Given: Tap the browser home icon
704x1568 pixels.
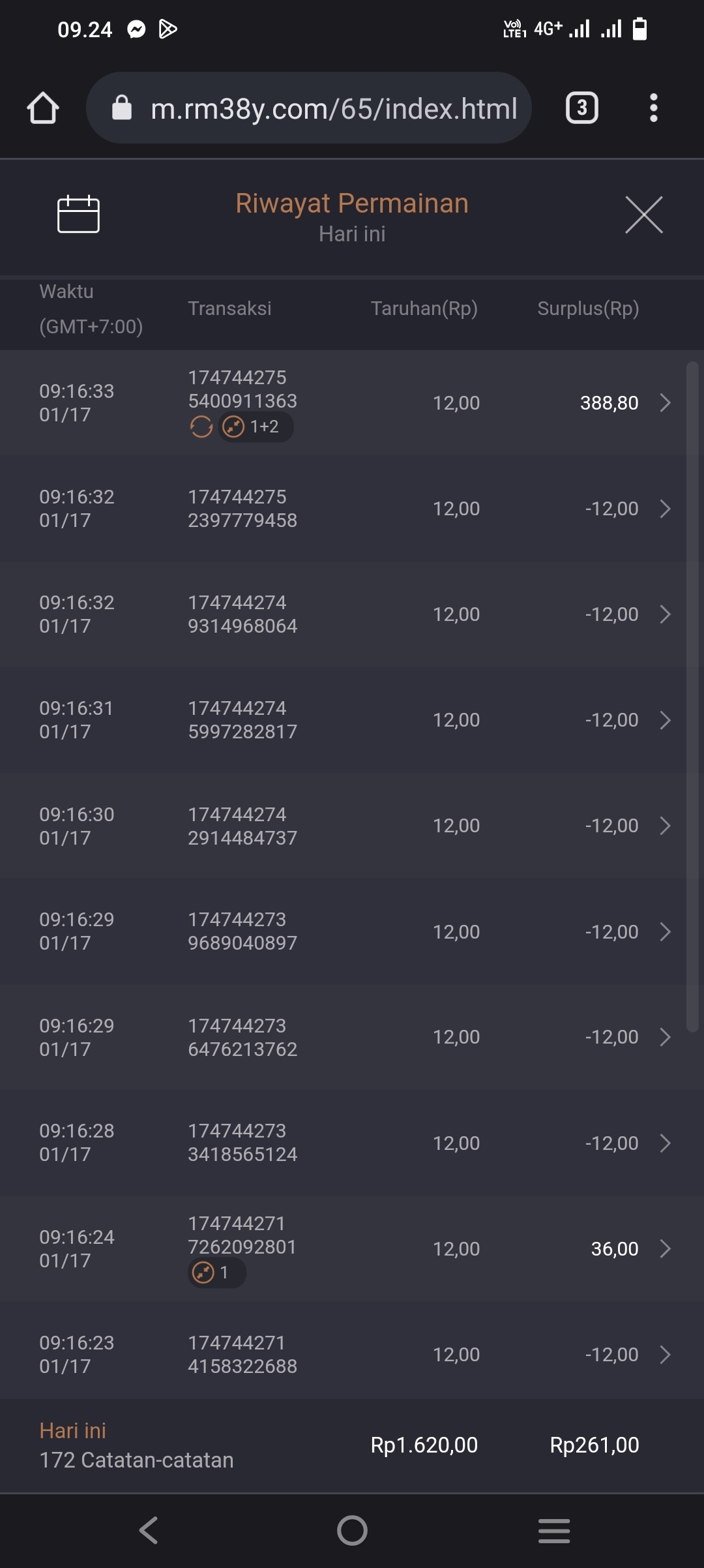Looking at the screenshot, I should 43,108.
